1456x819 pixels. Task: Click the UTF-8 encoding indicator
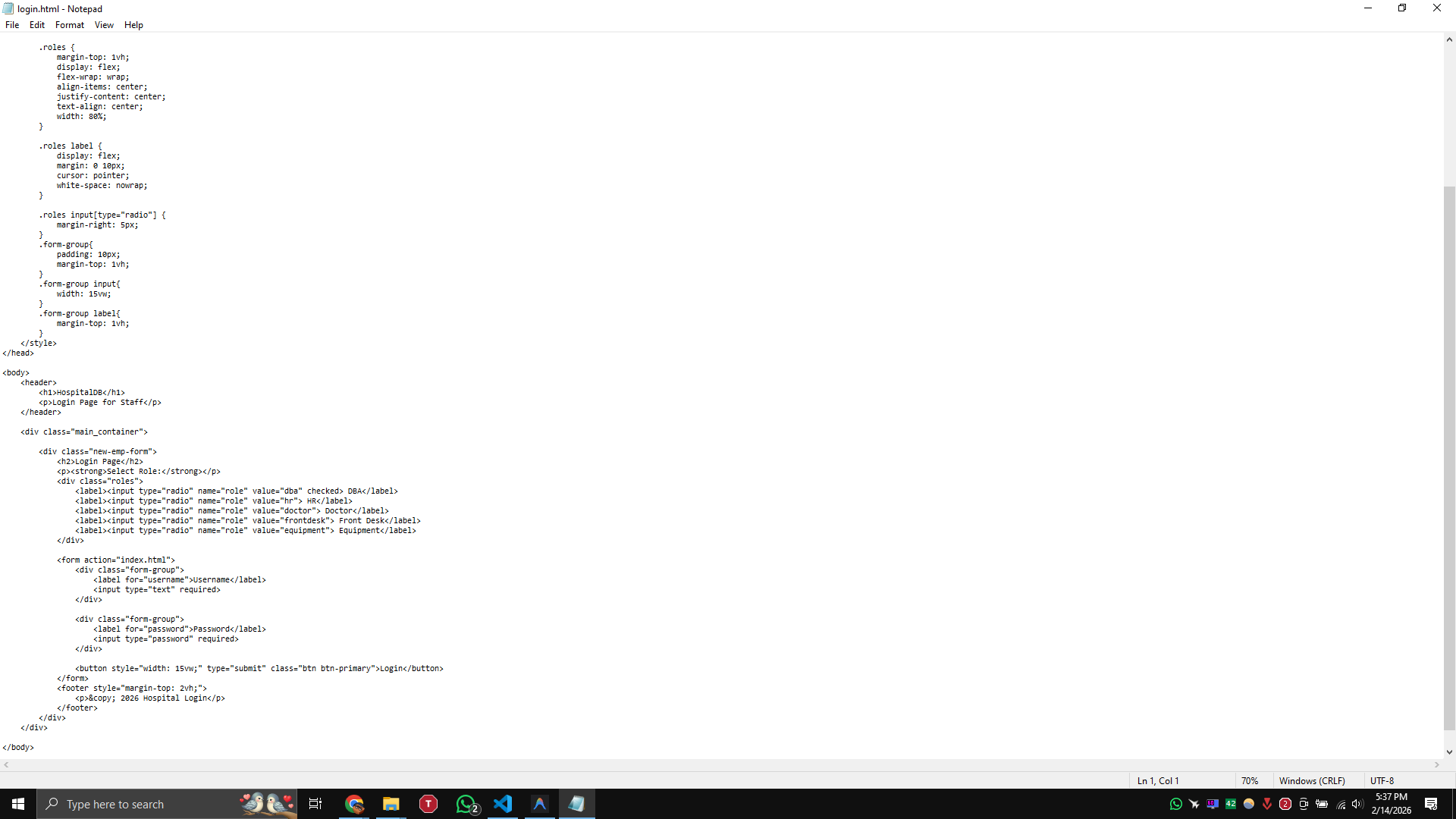click(1382, 780)
